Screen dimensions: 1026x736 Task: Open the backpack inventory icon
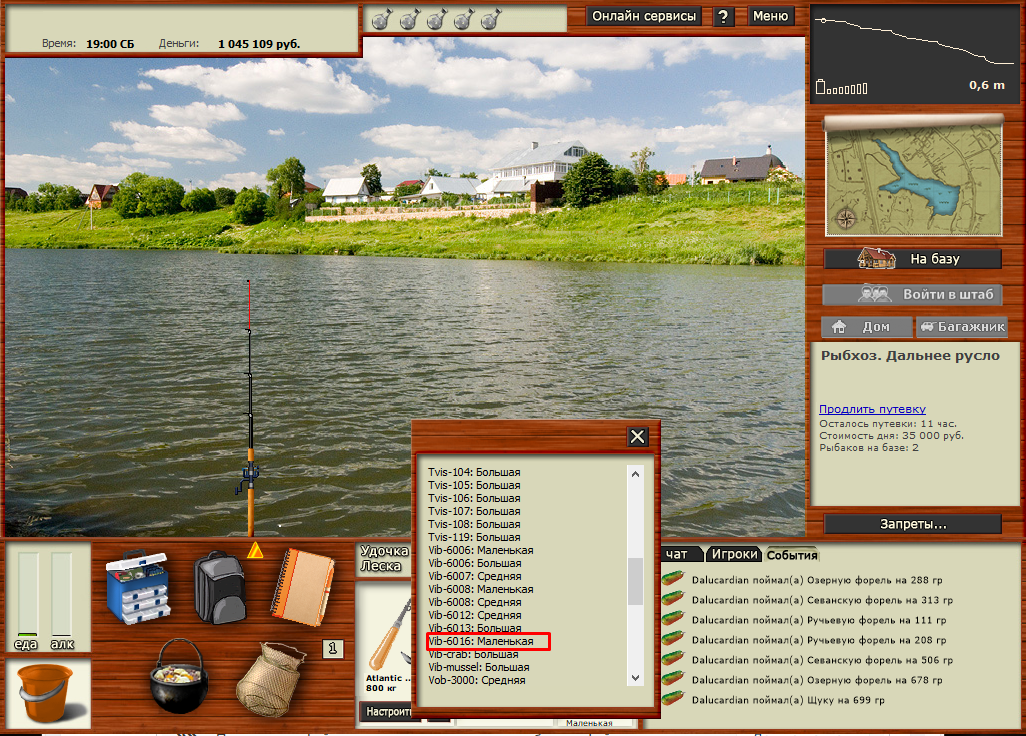(x=220, y=587)
